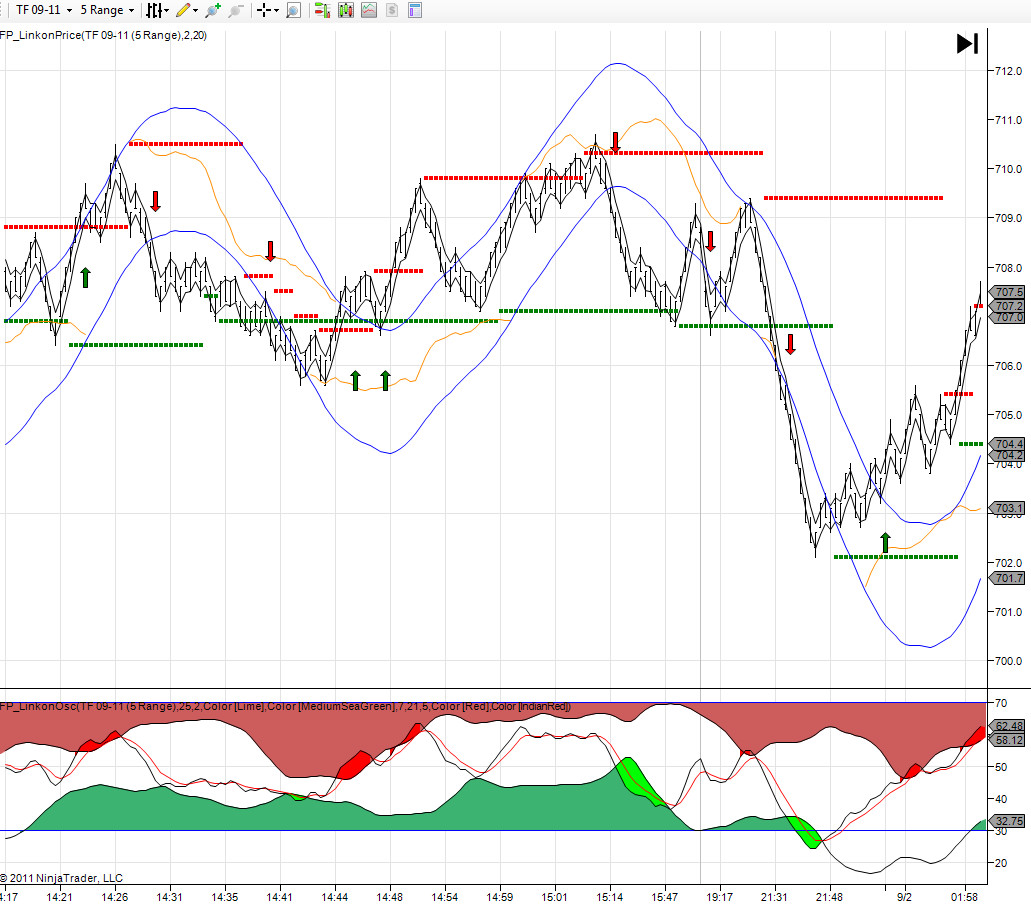Click the 707.5 price marker

coord(1009,292)
